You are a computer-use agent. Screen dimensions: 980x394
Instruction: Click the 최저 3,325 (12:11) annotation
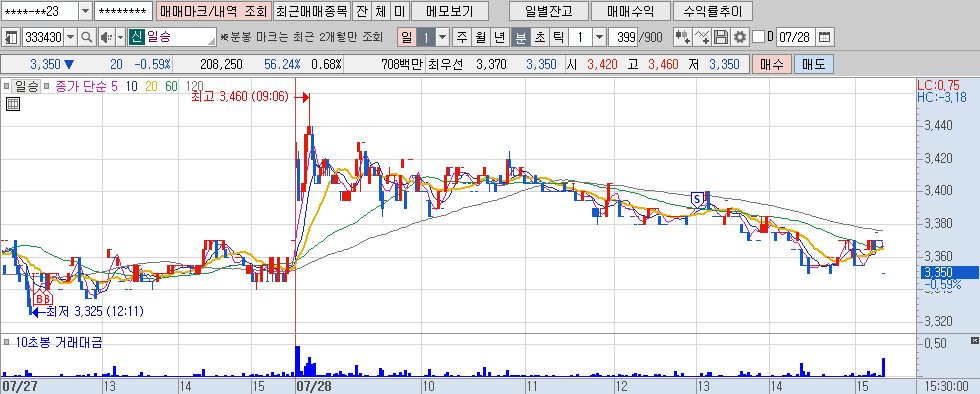[96, 310]
